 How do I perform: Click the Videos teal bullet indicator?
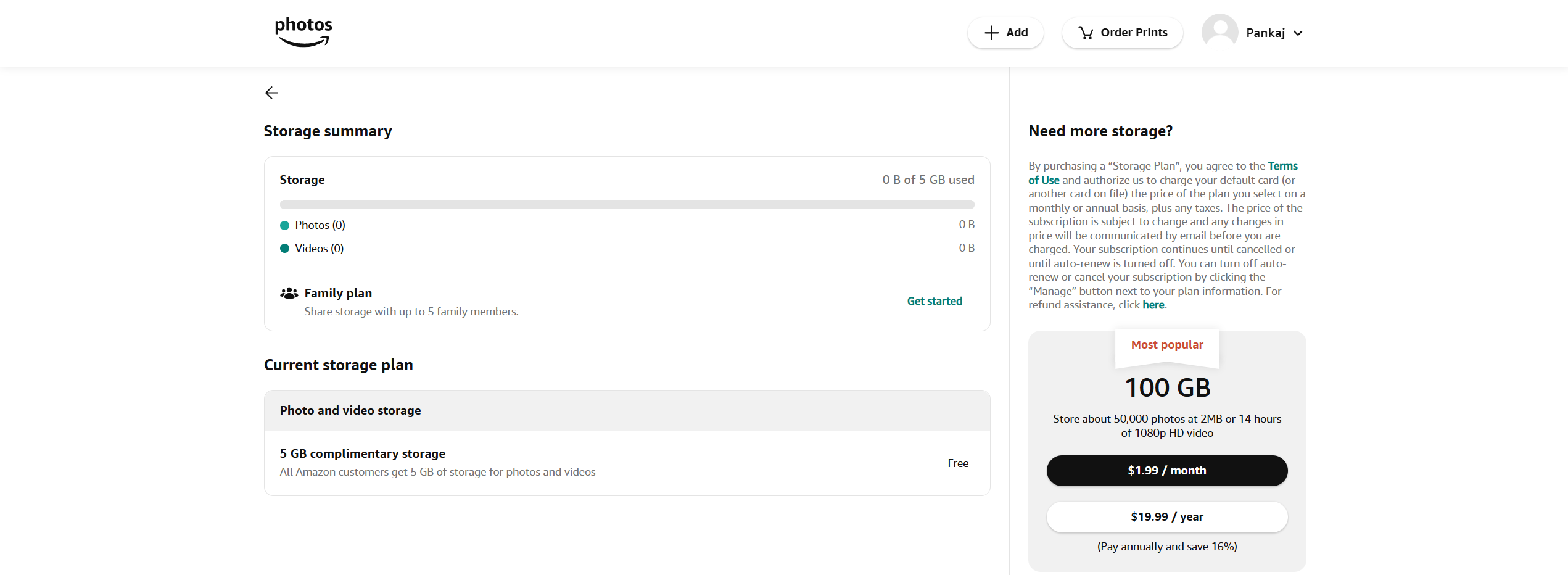(x=284, y=248)
